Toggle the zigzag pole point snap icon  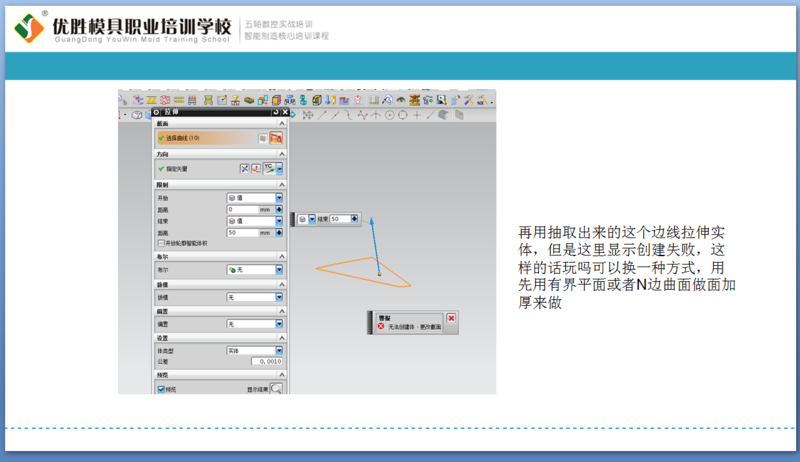[x=362, y=115]
